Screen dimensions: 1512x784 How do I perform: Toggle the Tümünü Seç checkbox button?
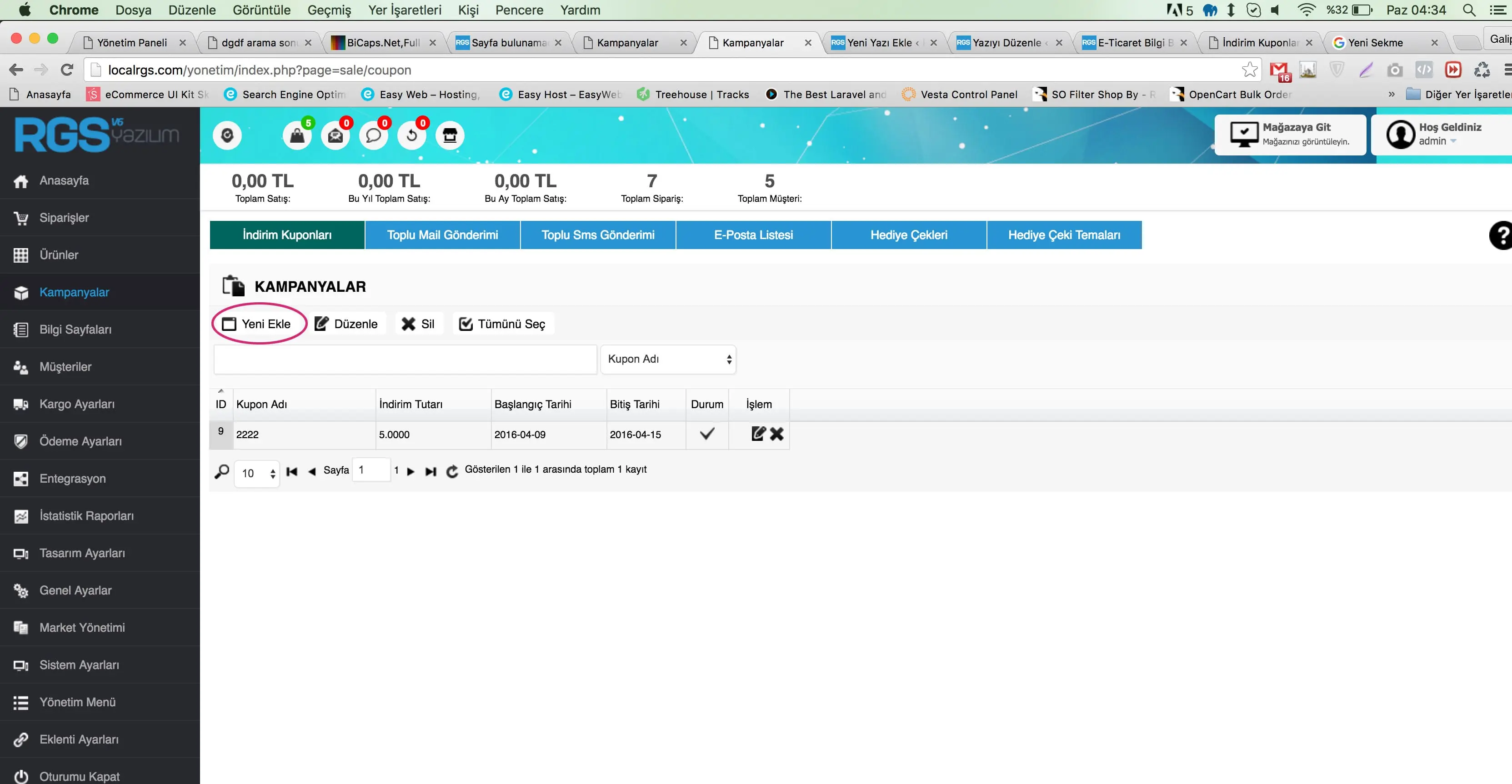click(503, 324)
